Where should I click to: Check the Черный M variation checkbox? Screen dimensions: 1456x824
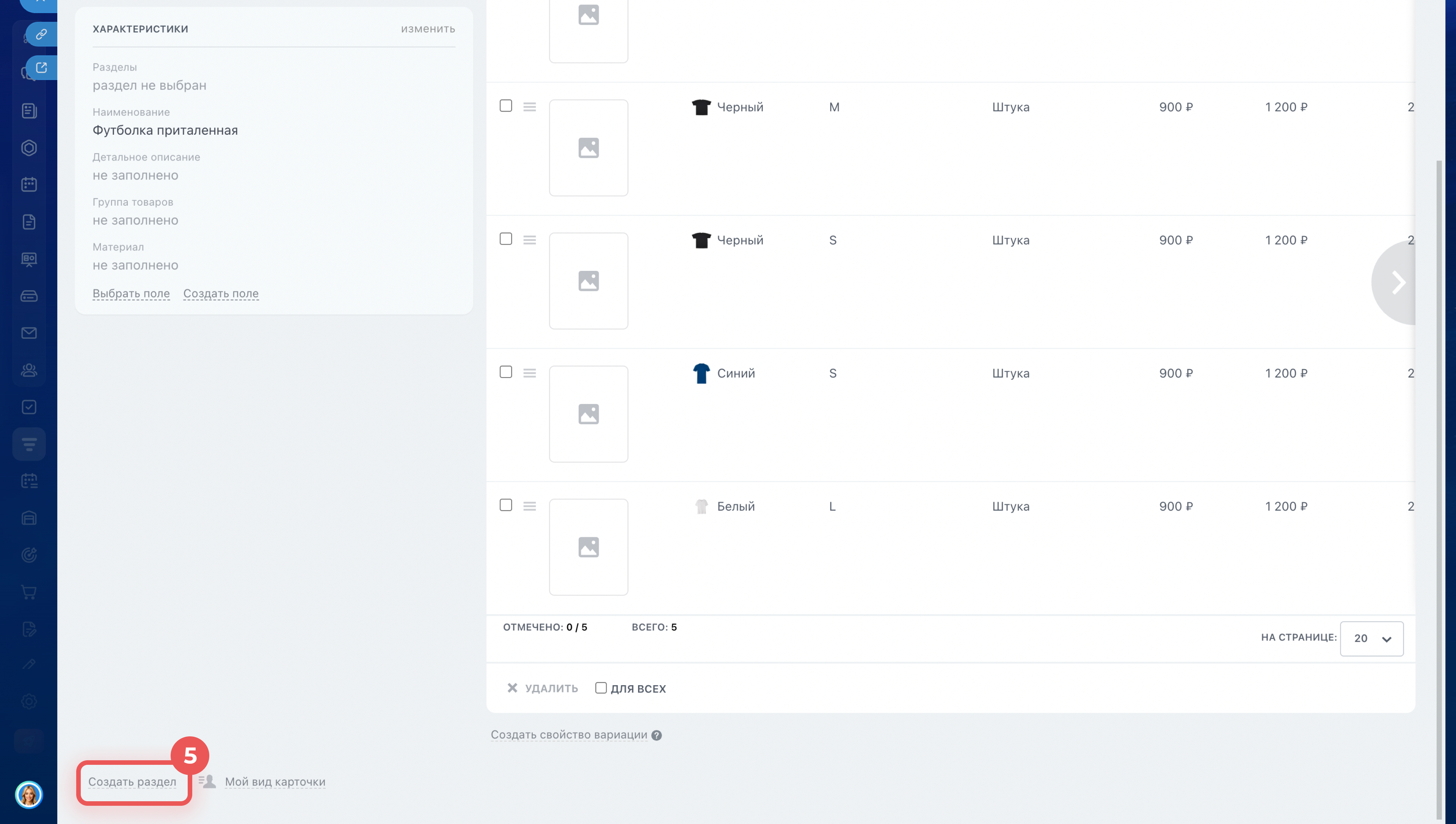coord(505,106)
